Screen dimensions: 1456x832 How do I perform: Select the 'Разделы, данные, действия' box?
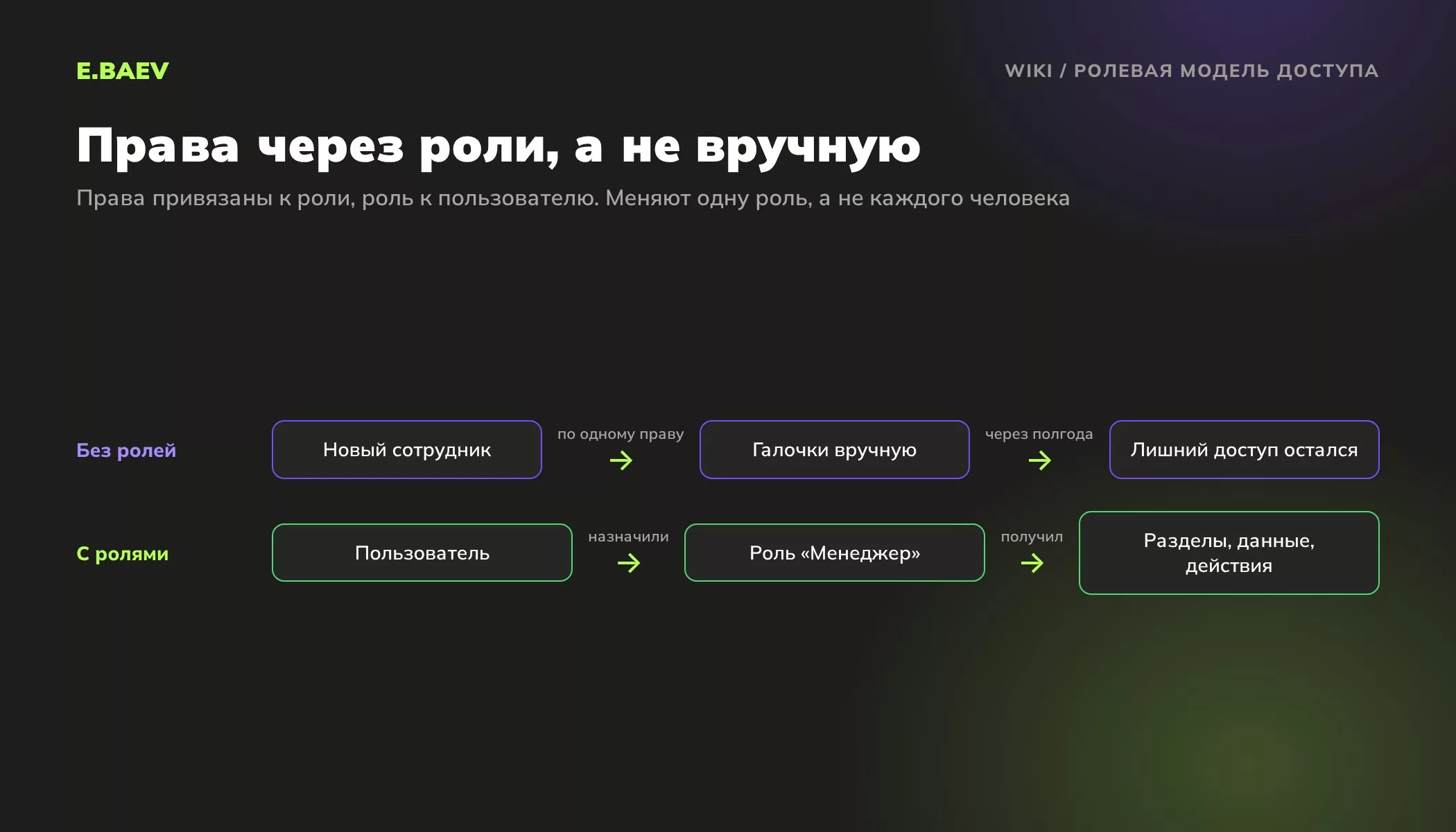[x=1229, y=553]
